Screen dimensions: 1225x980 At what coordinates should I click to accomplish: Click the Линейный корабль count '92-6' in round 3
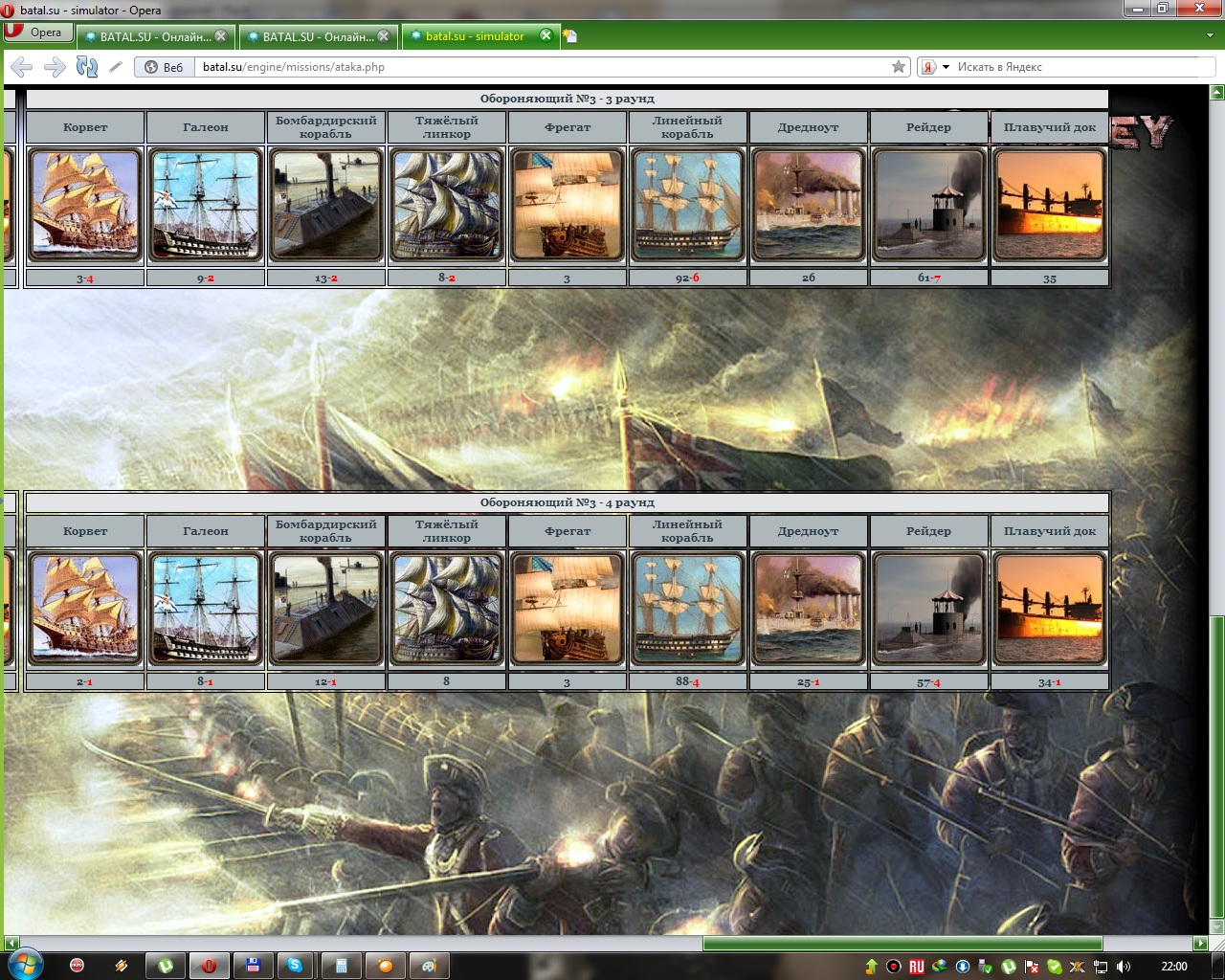688,278
